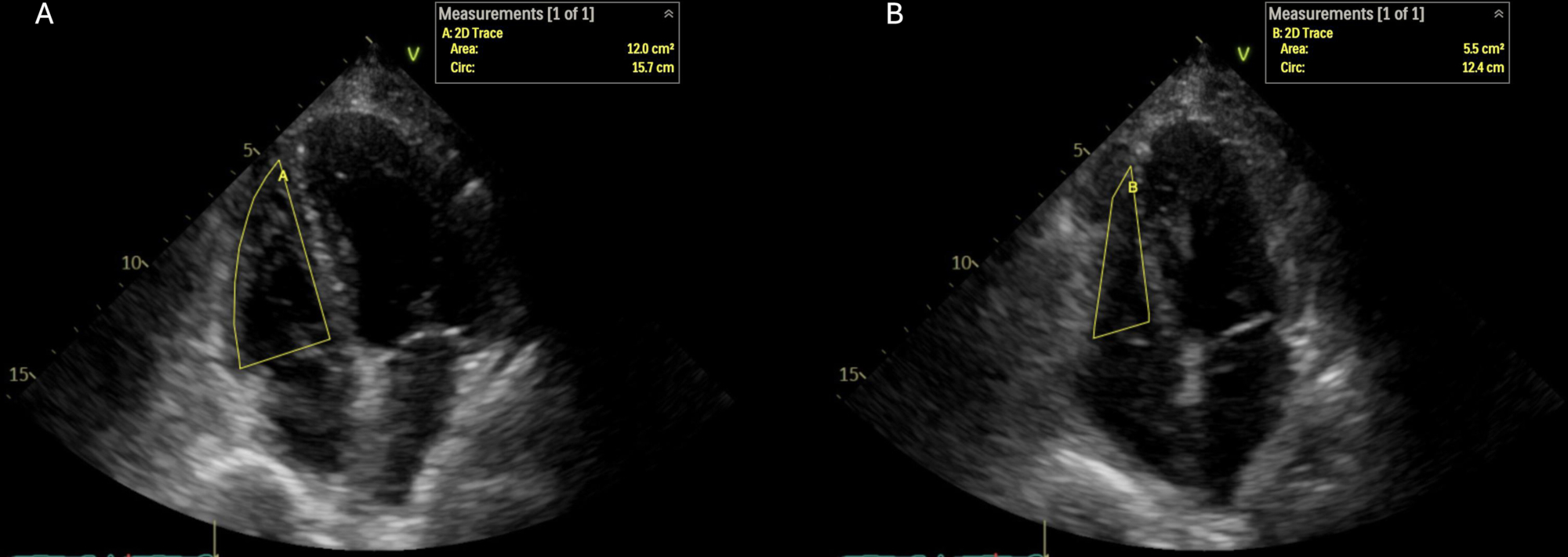This screenshot has height=557, width=1568.
Task: Select trace label B on the right echo image
Action: 1132,187
